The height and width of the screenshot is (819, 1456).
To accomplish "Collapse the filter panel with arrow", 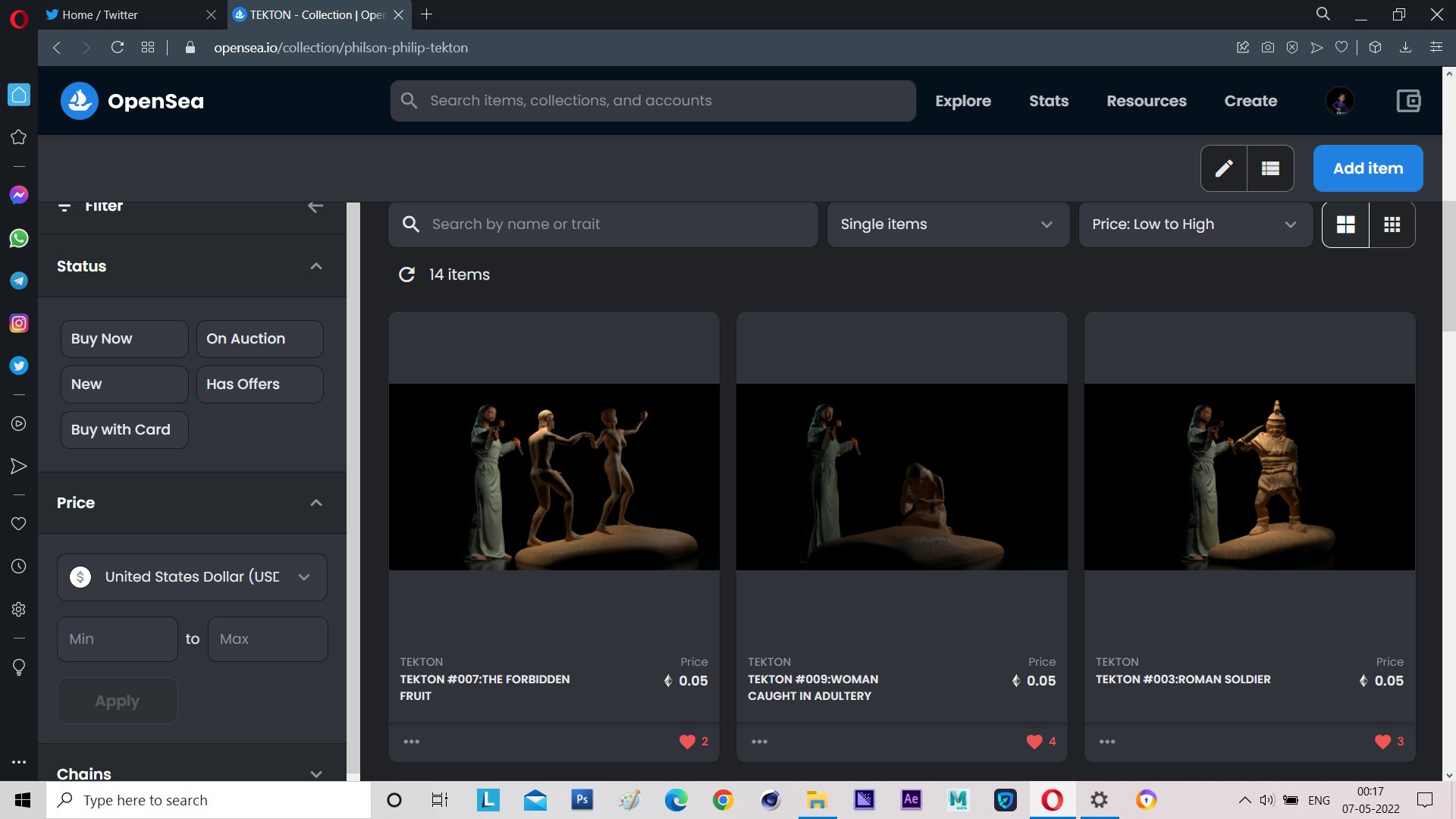I will coord(315,206).
